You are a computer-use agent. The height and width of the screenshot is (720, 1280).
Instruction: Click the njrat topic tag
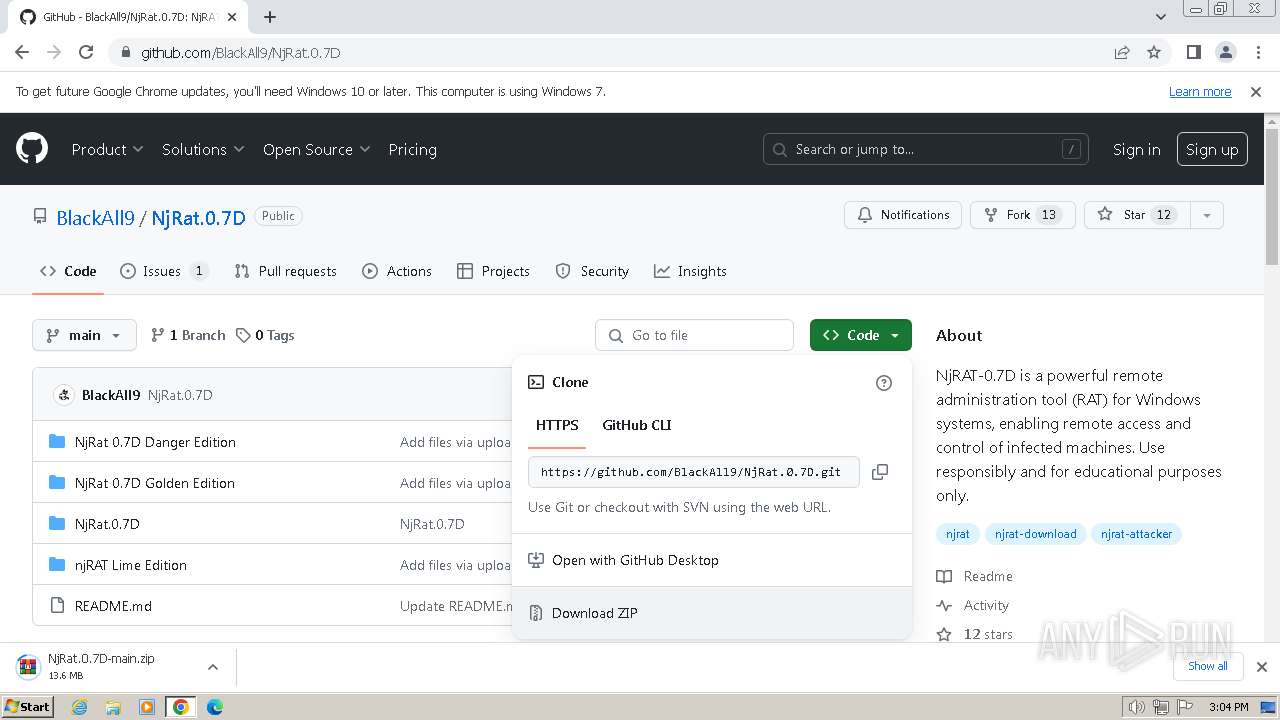[x=958, y=534]
